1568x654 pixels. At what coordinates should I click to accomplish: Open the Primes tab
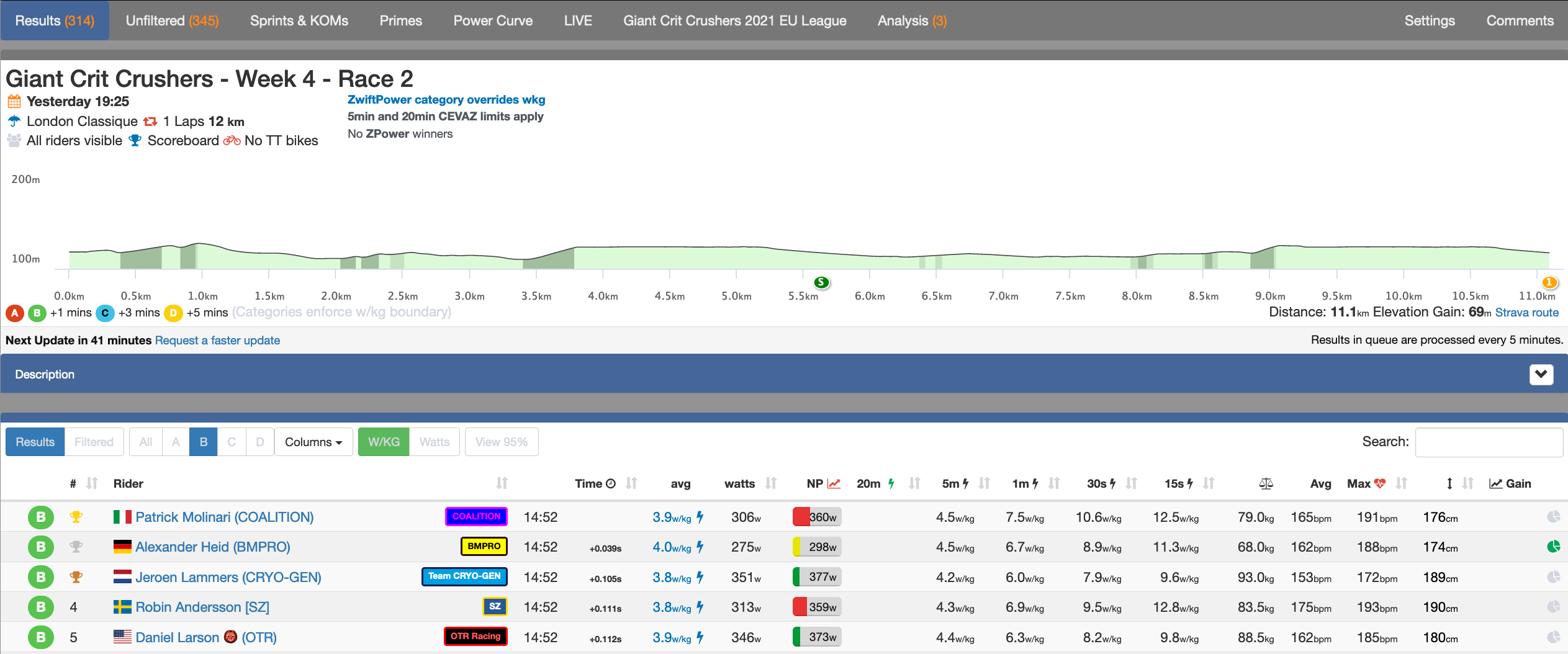(x=401, y=20)
